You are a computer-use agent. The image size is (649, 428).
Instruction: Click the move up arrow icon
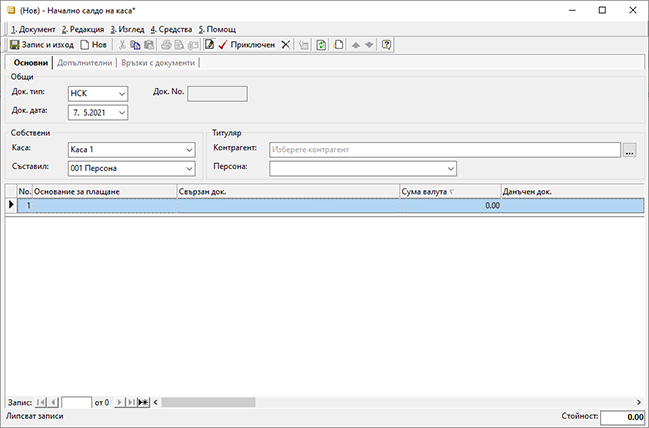356,45
